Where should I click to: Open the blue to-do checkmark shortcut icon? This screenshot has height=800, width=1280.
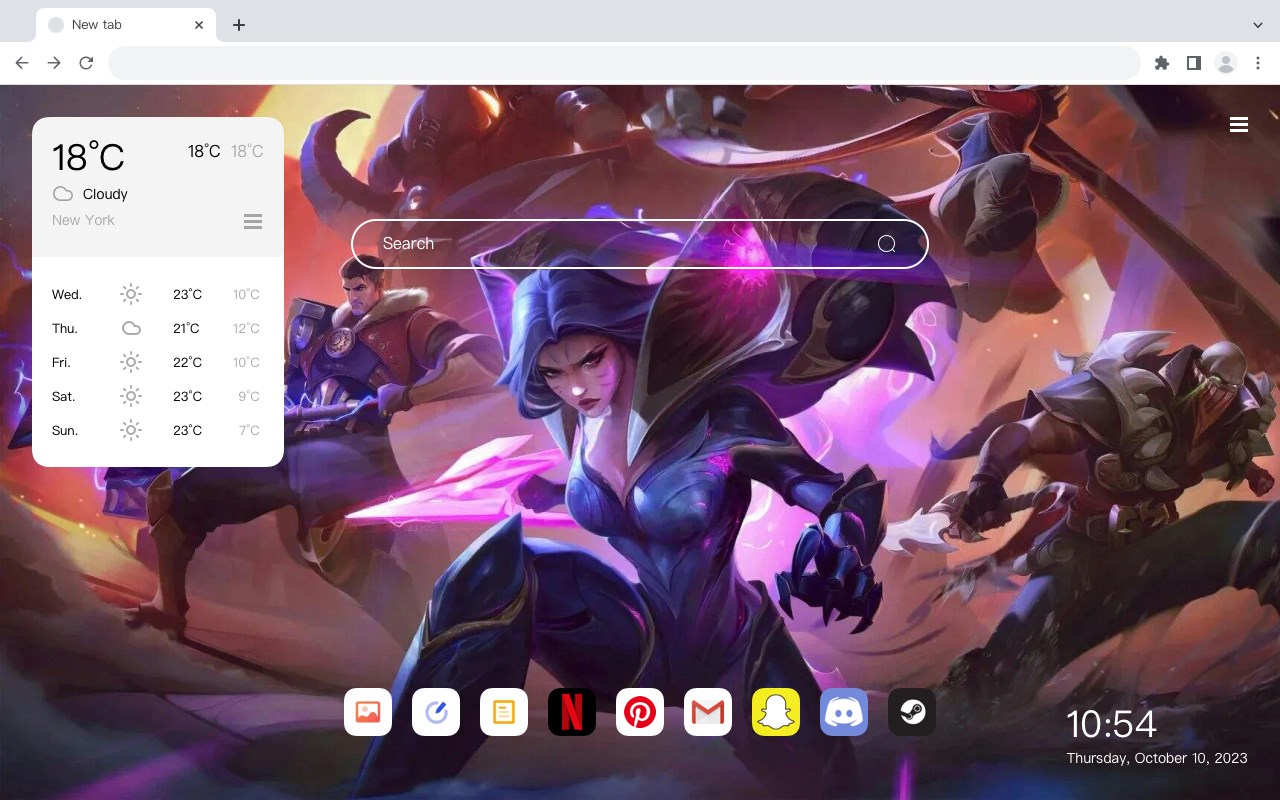coord(436,712)
